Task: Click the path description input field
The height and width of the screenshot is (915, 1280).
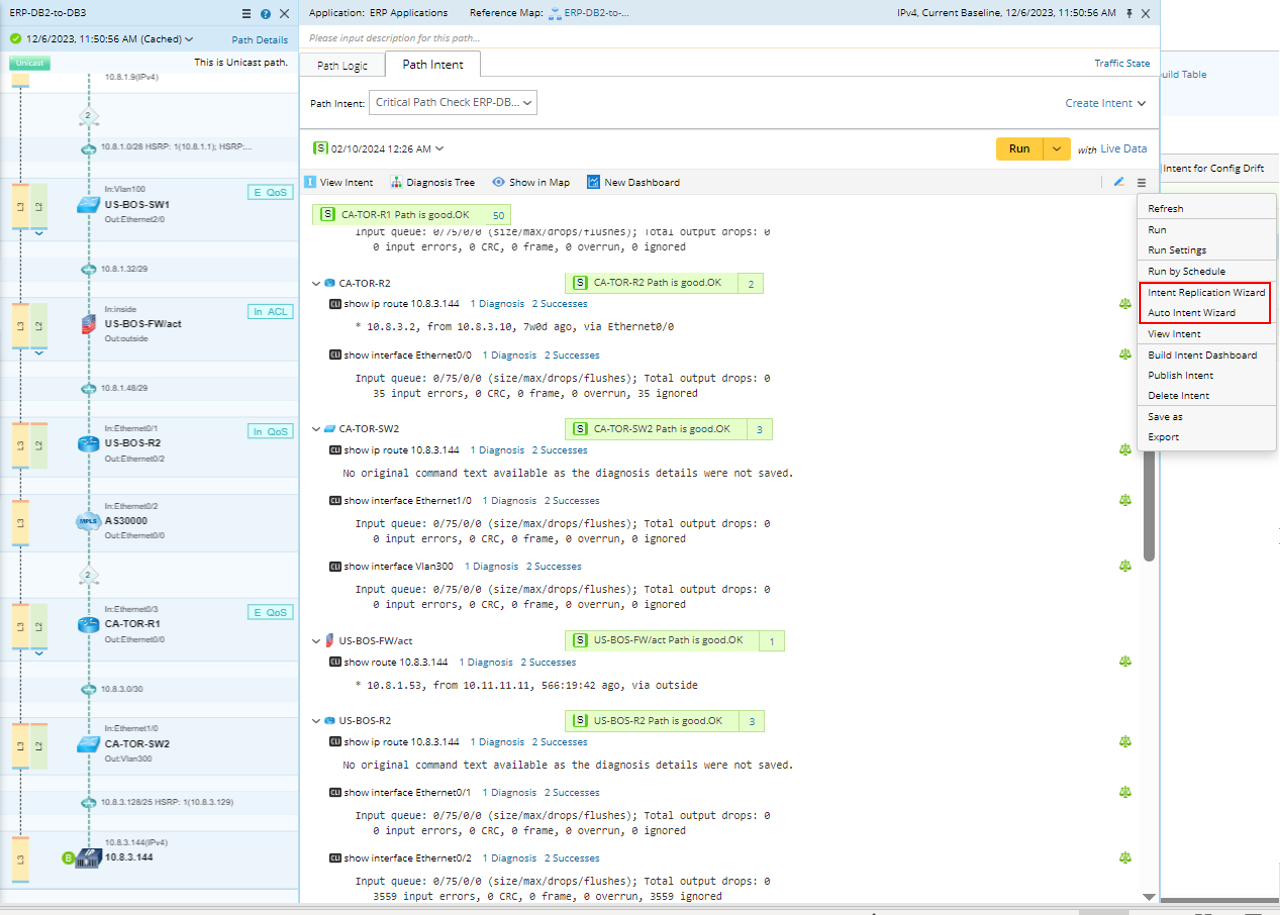Action: click(700, 38)
